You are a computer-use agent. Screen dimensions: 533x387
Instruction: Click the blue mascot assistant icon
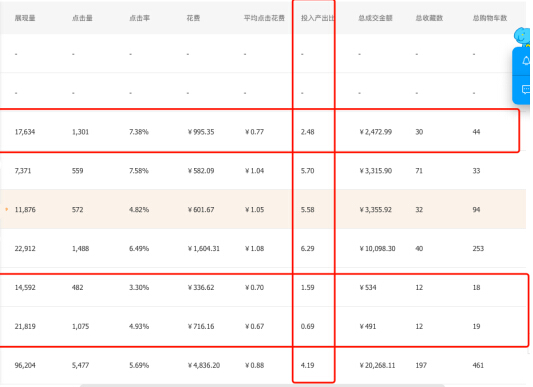522,36
